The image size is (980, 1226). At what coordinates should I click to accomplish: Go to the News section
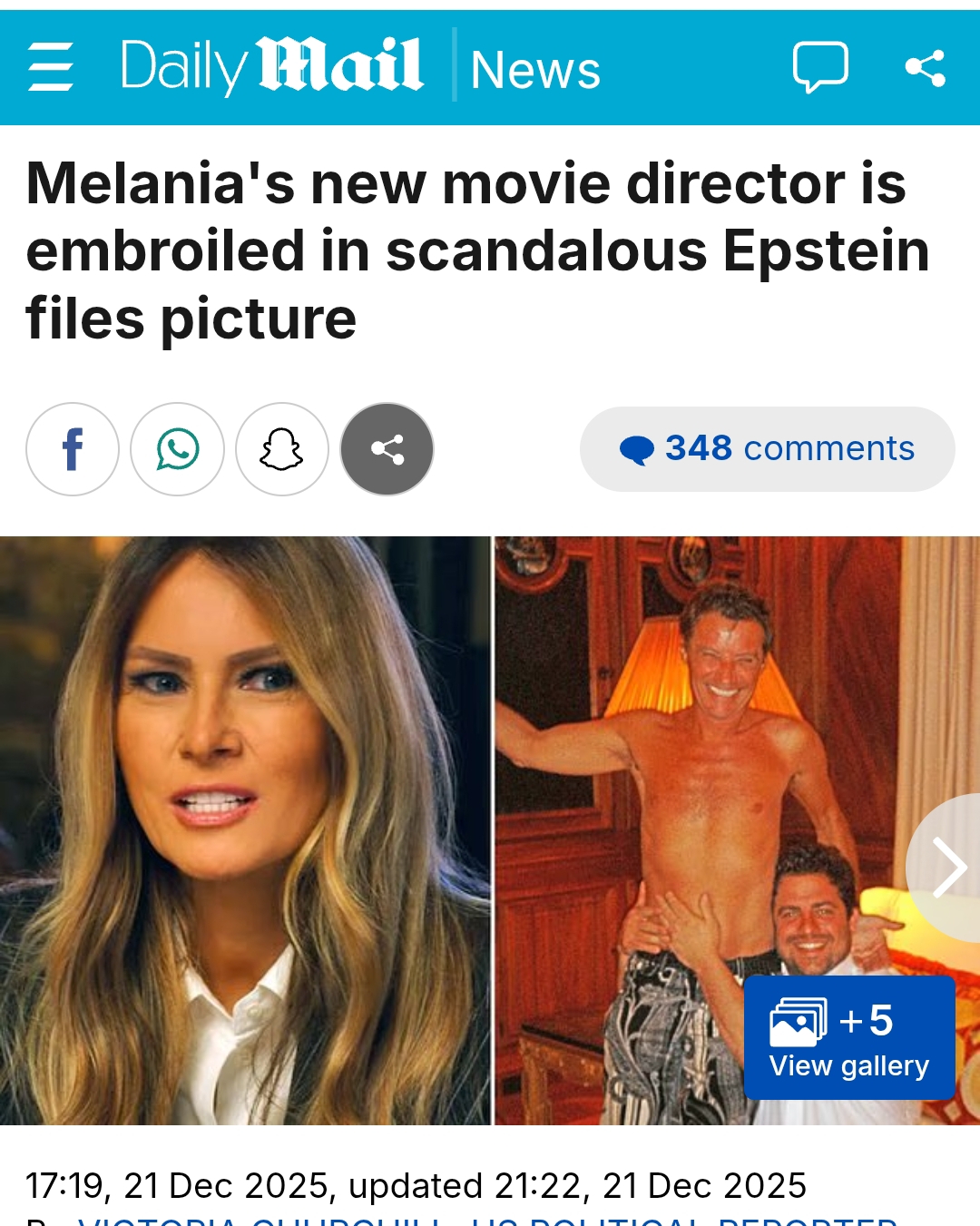tap(535, 70)
